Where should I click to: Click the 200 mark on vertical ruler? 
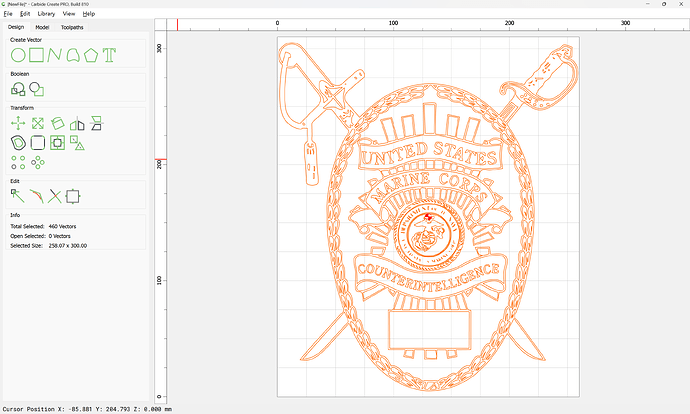pos(159,165)
